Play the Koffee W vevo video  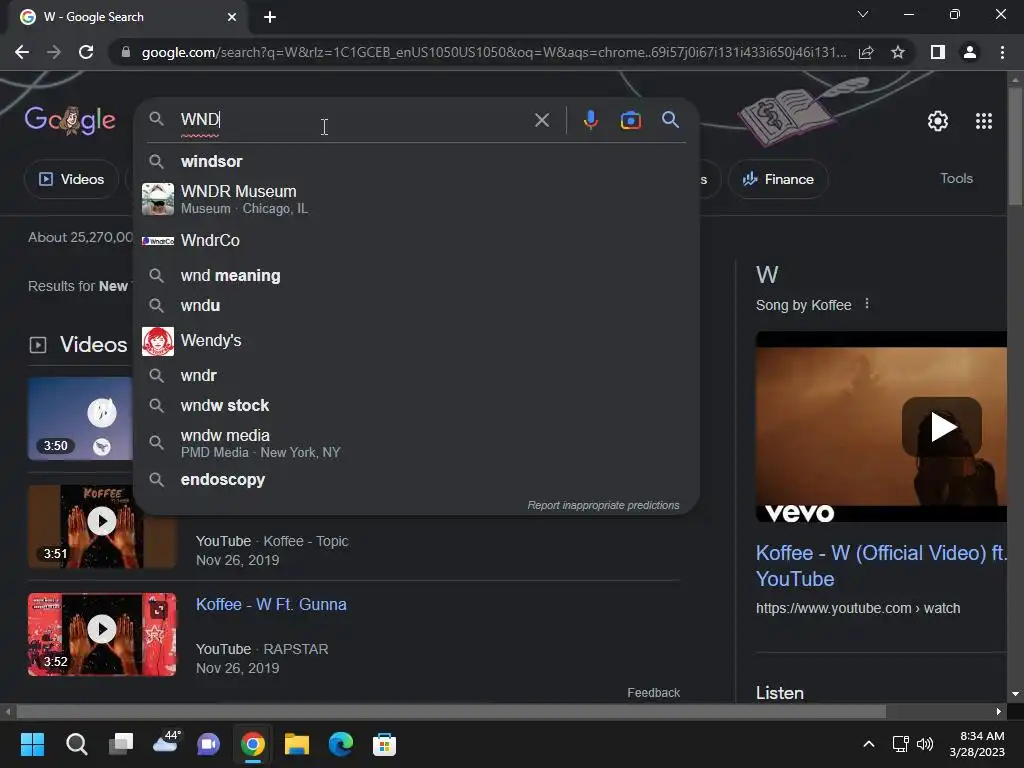click(x=941, y=427)
